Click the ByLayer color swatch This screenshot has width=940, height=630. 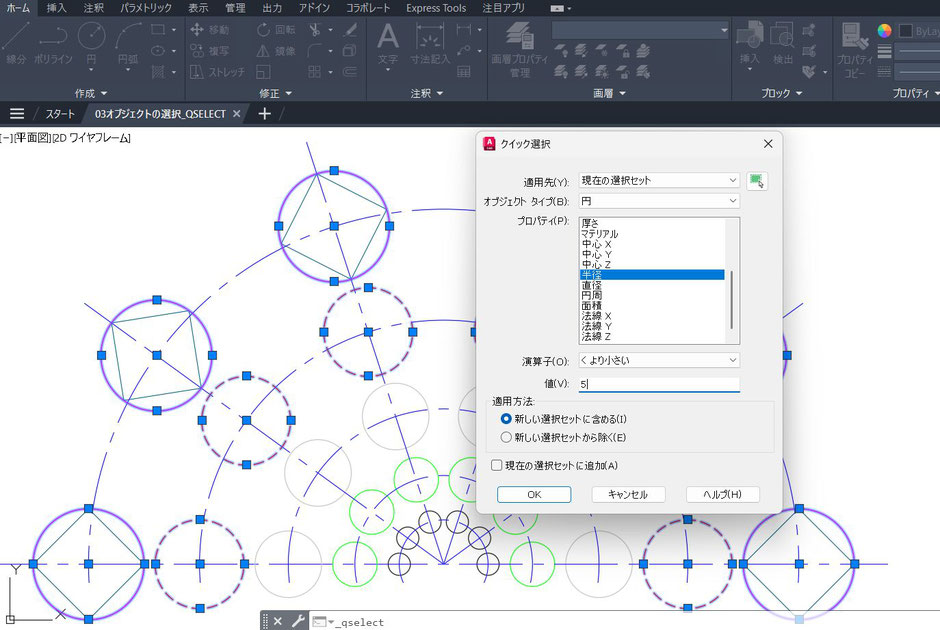pyautogui.click(x=906, y=31)
